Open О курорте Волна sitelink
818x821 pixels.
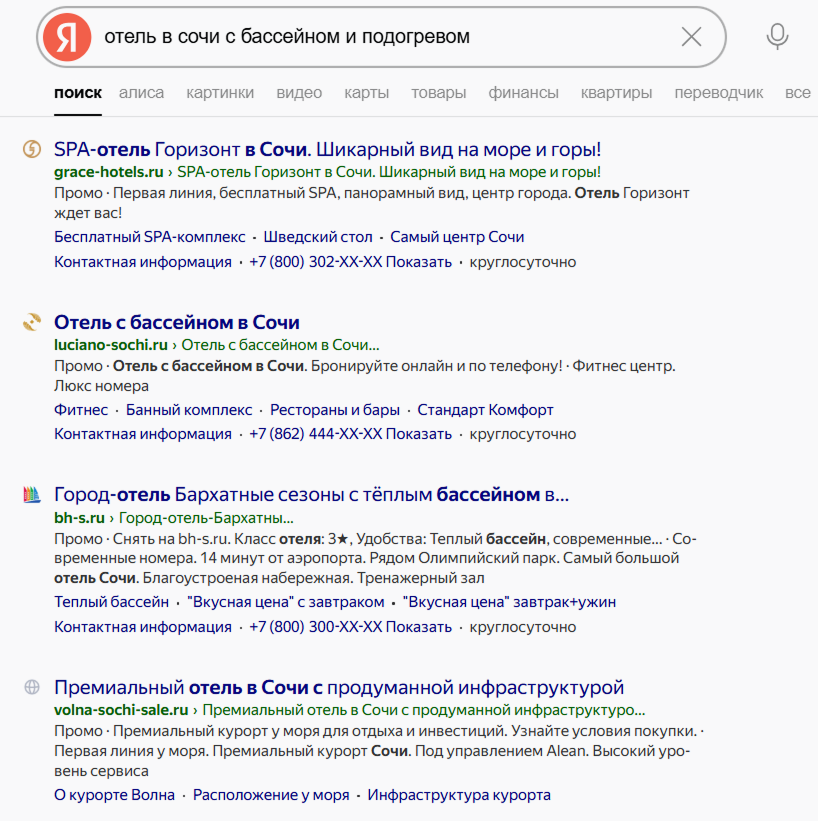(x=115, y=795)
